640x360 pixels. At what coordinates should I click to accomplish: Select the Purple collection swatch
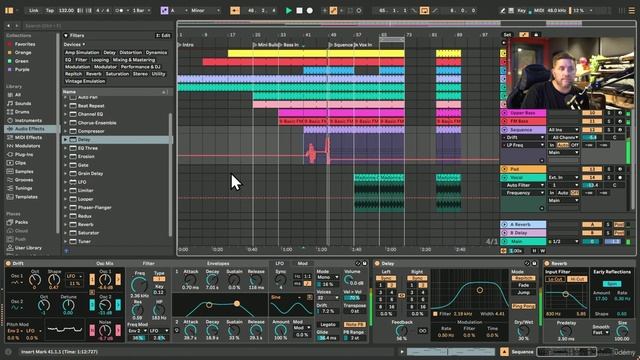point(10,70)
